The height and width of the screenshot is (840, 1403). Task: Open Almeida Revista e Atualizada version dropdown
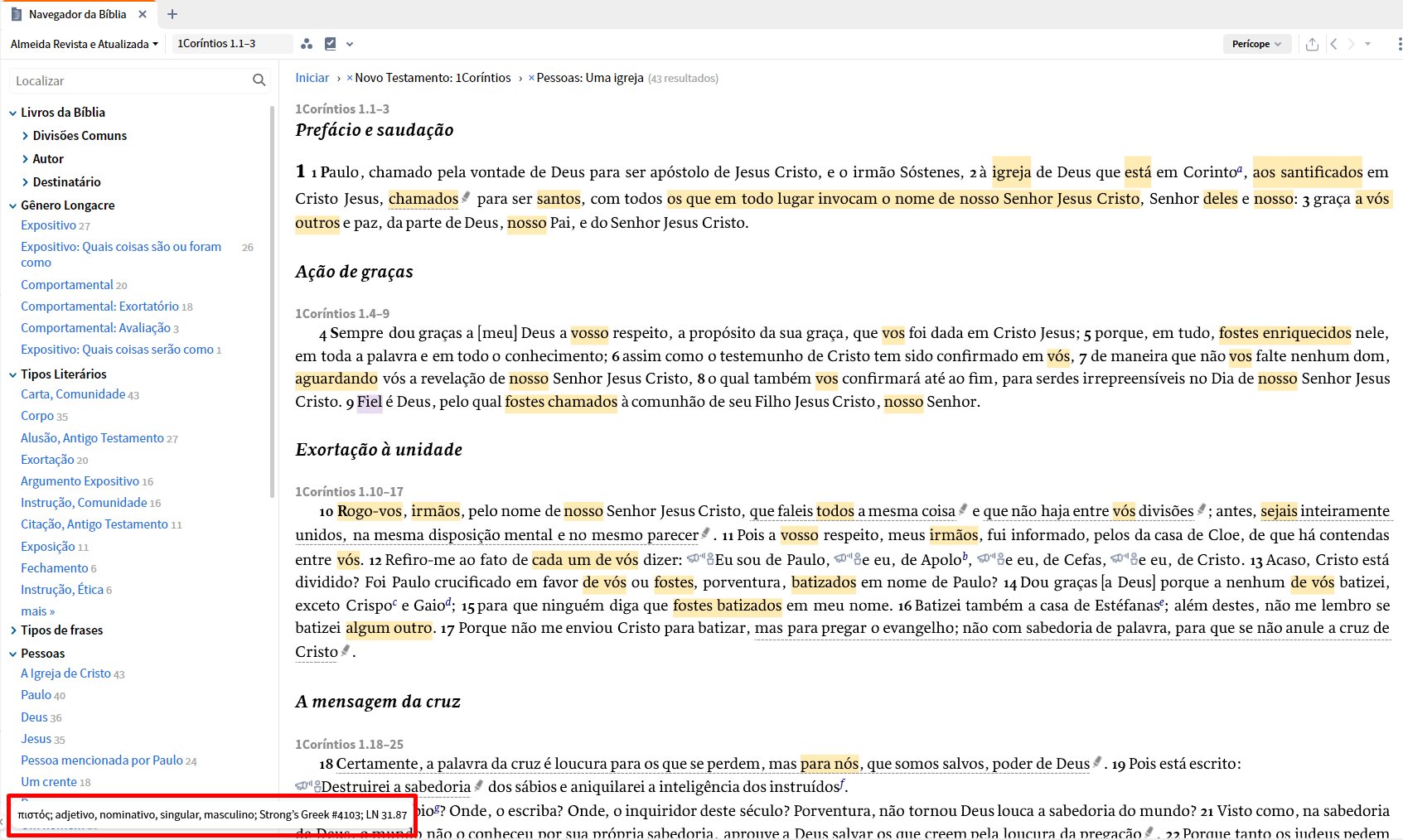click(x=85, y=44)
